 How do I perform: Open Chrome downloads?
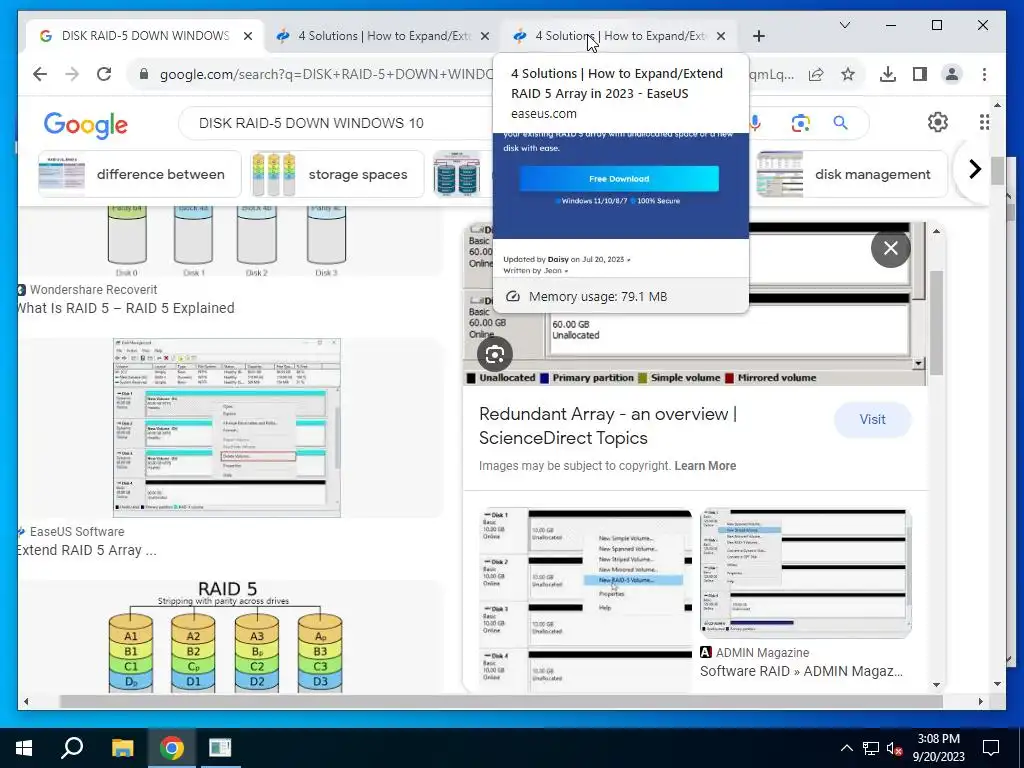coord(888,74)
